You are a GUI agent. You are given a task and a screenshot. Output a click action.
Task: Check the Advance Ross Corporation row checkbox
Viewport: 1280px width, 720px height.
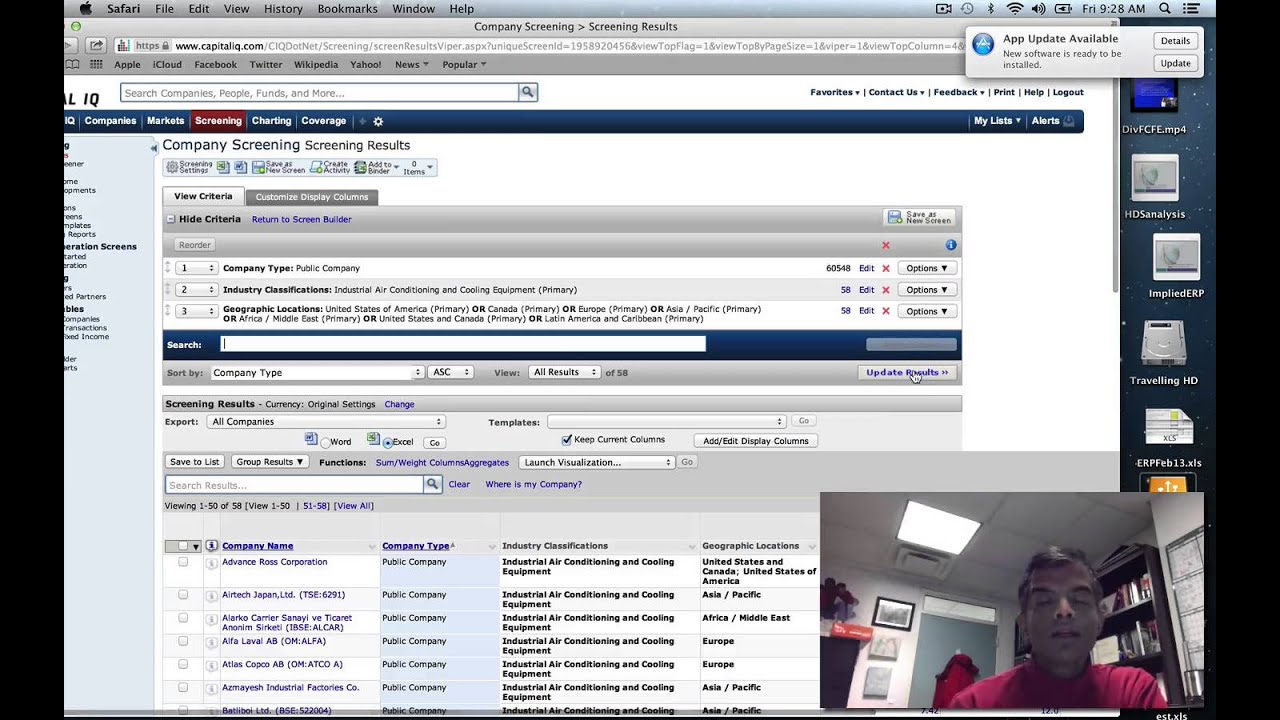pos(183,562)
